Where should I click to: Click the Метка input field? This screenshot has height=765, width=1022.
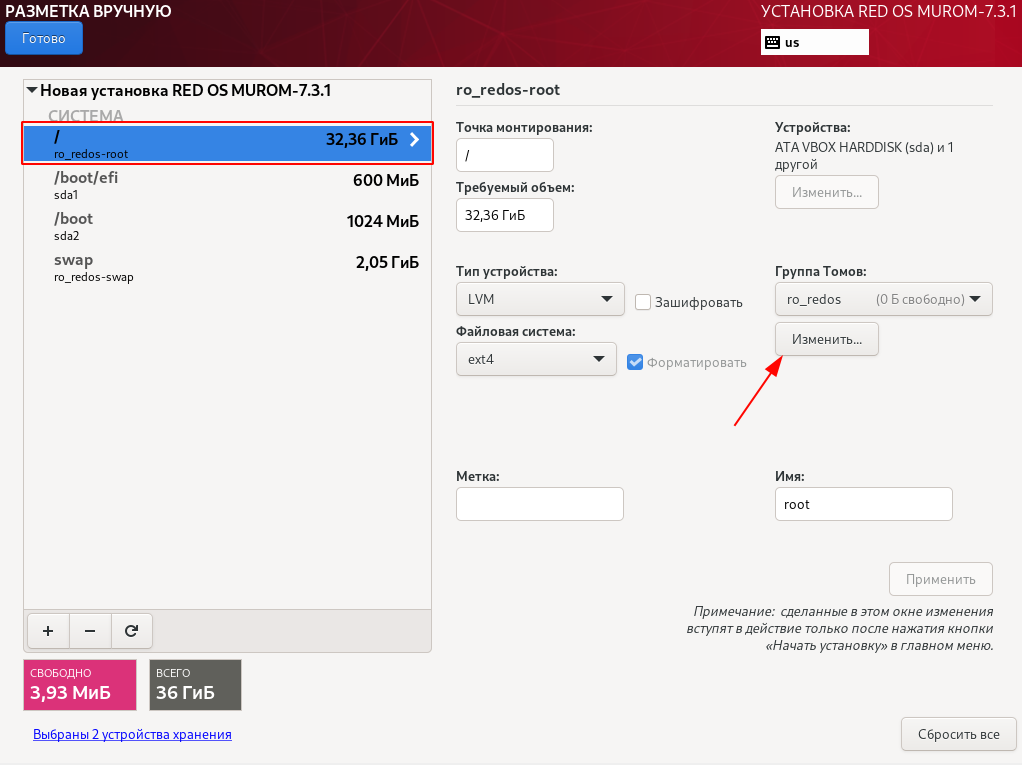tap(540, 504)
